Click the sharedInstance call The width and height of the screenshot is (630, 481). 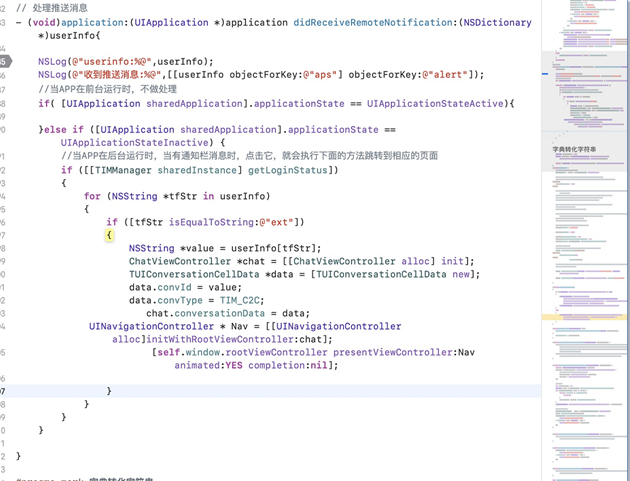[x=197, y=170]
